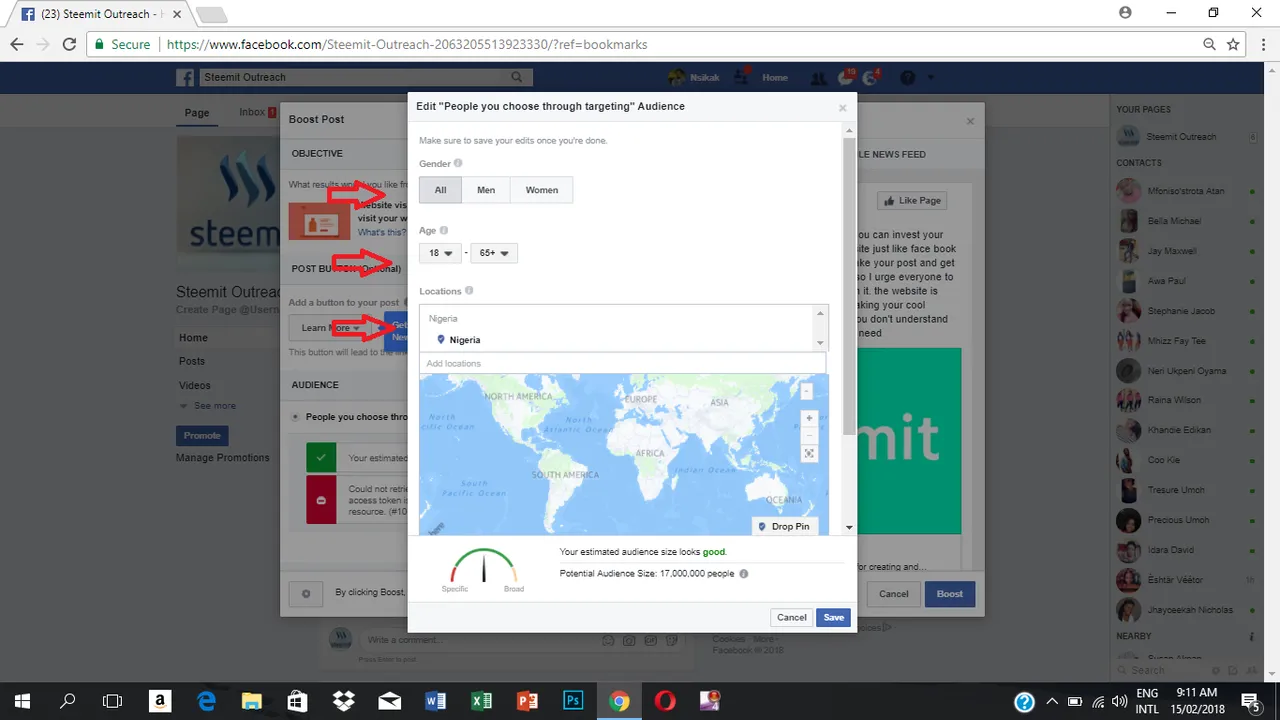The width and height of the screenshot is (1280, 720).
Task: Click the Locations info icon
Action: click(469, 291)
